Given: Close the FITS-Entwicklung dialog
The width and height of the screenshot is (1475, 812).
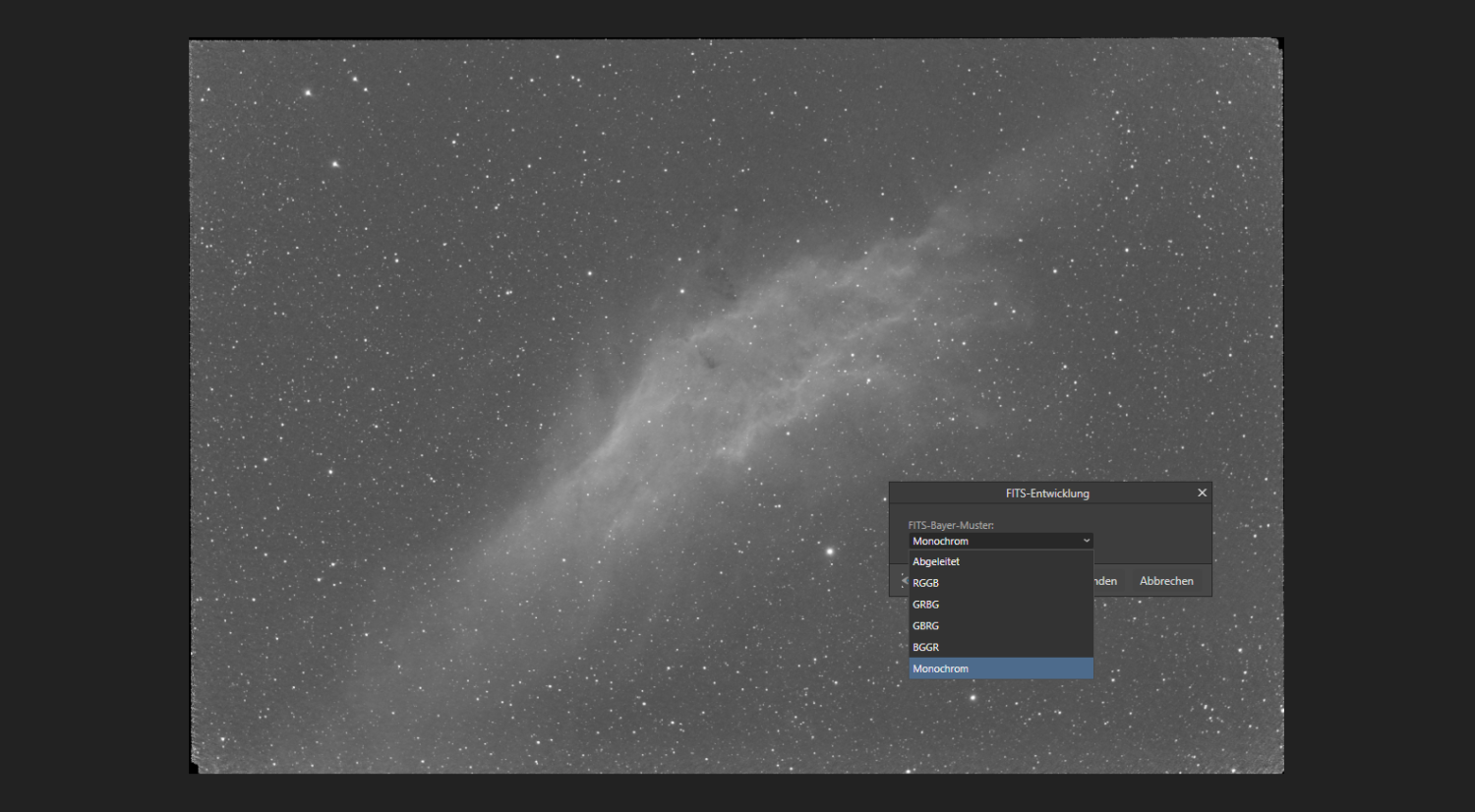Looking at the screenshot, I should (1202, 493).
